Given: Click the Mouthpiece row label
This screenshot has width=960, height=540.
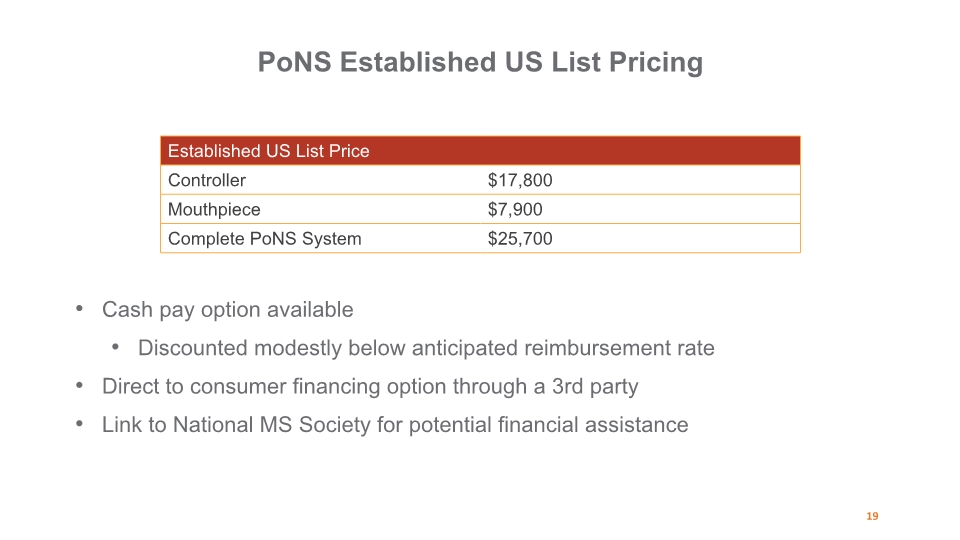Looking at the screenshot, I should pyautogui.click(x=214, y=209).
